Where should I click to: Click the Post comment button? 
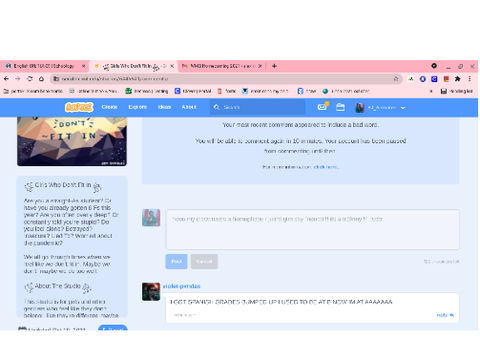coord(176,261)
